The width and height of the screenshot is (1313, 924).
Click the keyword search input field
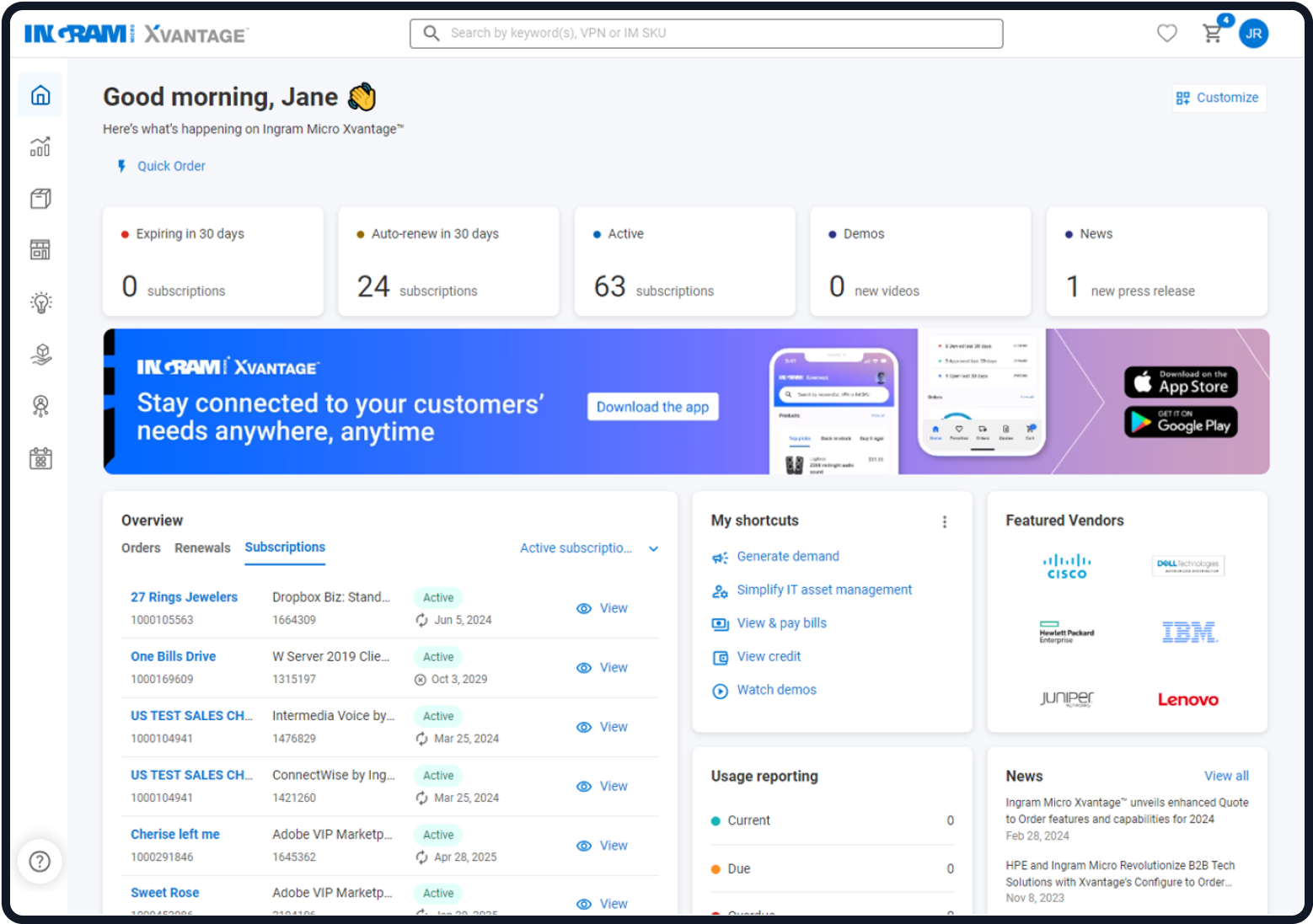pyautogui.click(x=716, y=34)
